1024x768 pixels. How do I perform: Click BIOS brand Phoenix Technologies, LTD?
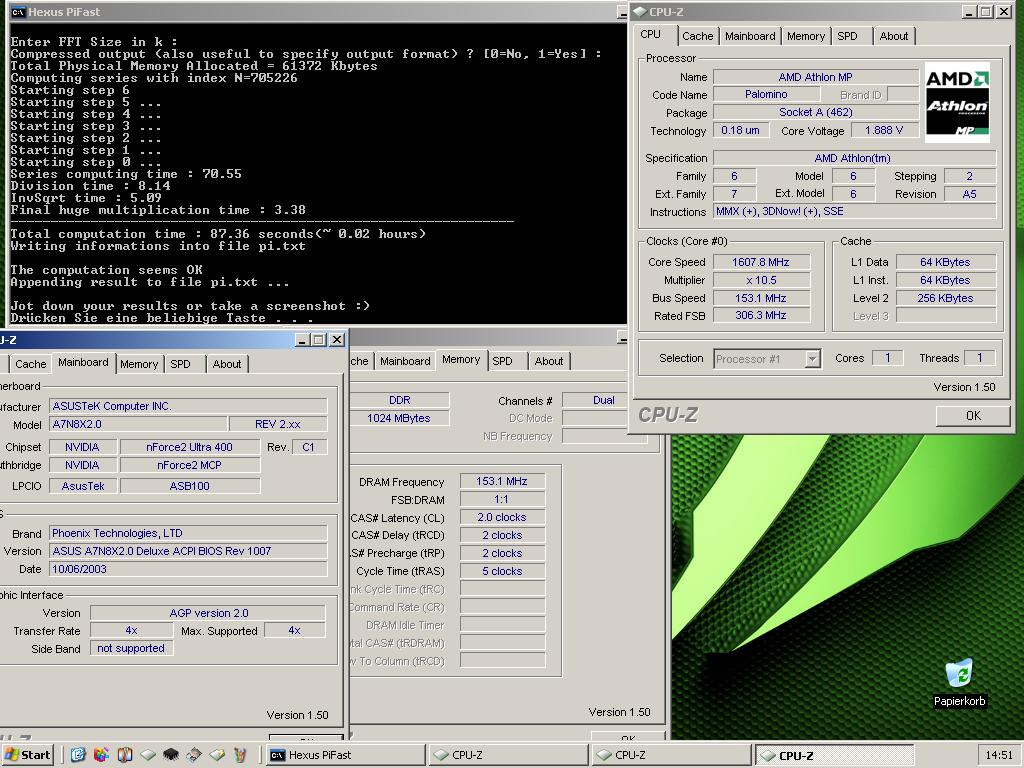pyautogui.click(x=188, y=534)
